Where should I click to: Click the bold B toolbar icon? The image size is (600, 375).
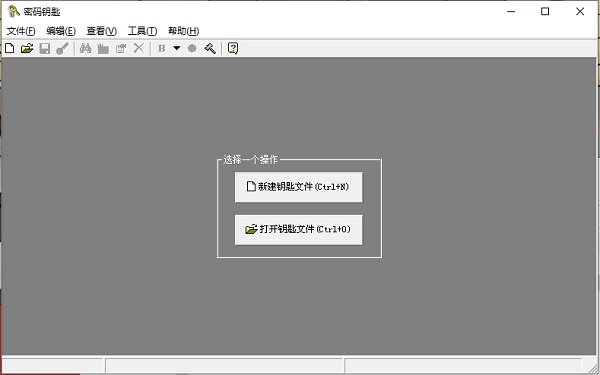click(x=161, y=49)
